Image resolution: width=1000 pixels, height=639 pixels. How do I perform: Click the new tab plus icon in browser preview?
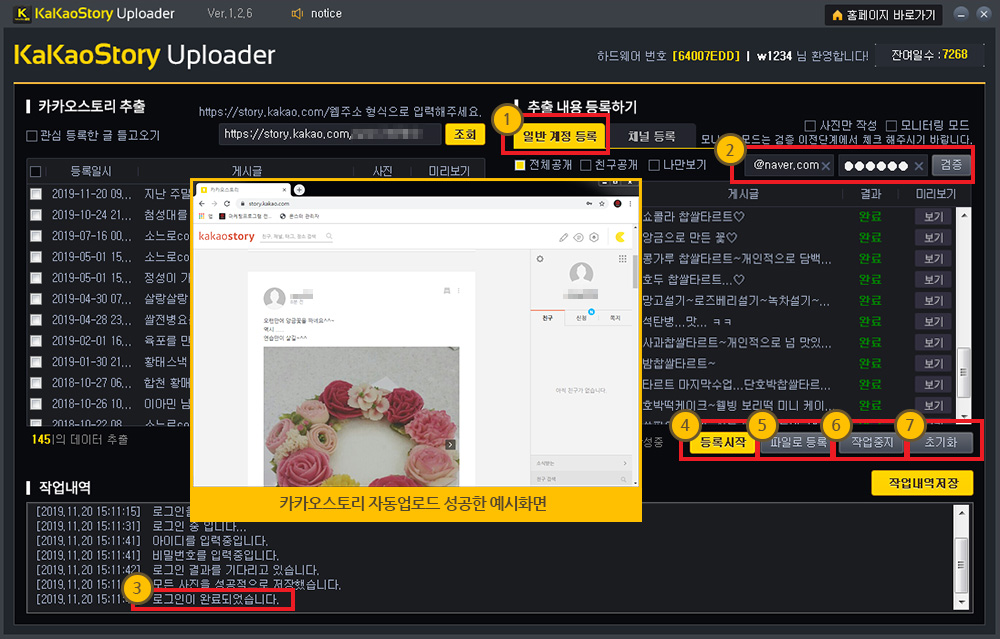tap(299, 189)
